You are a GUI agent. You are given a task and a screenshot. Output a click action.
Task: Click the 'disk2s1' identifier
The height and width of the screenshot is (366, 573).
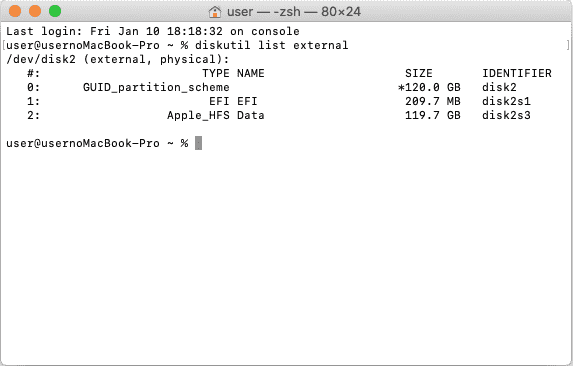pos(506,101)
